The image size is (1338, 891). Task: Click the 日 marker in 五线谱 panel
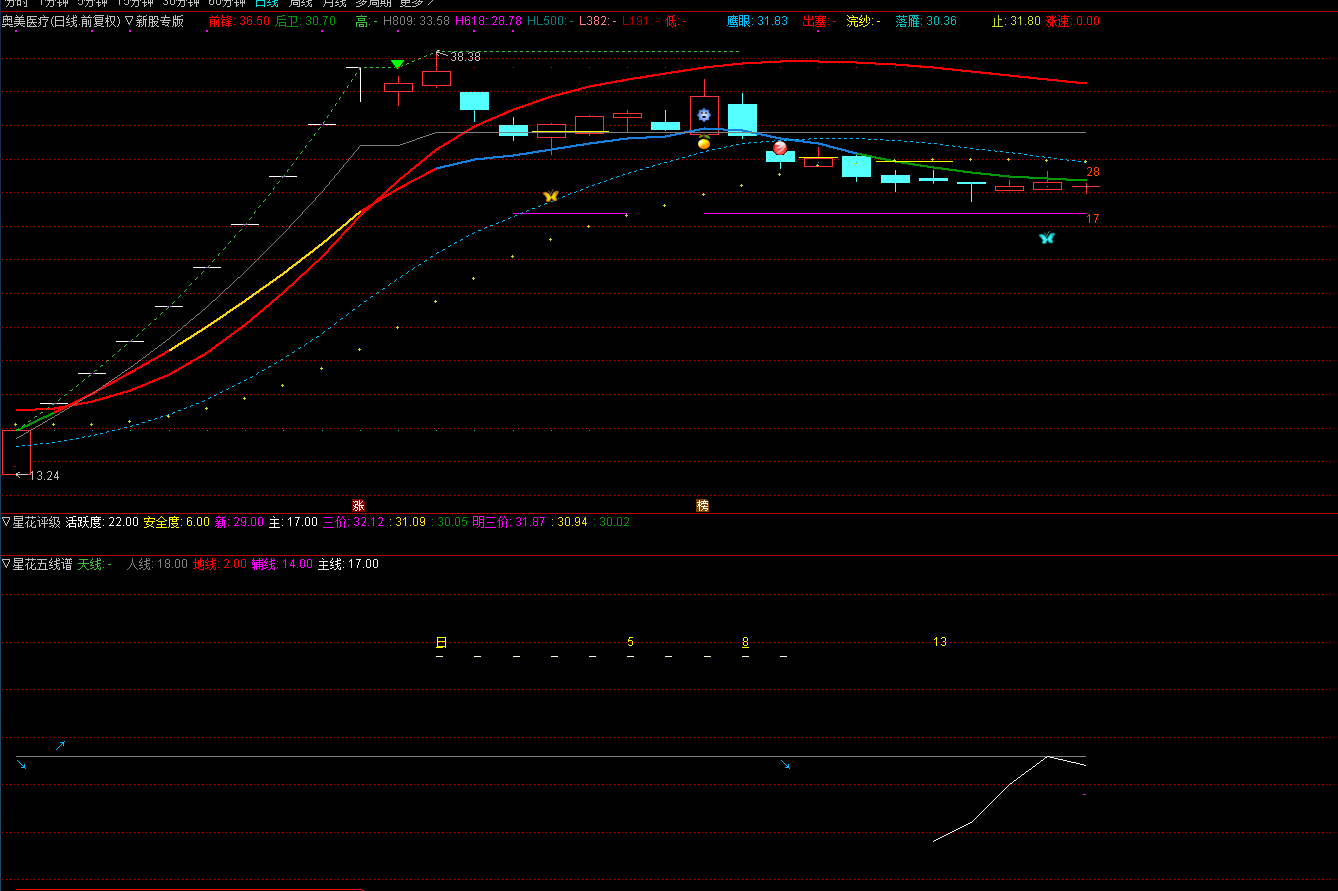coord(441,642)
